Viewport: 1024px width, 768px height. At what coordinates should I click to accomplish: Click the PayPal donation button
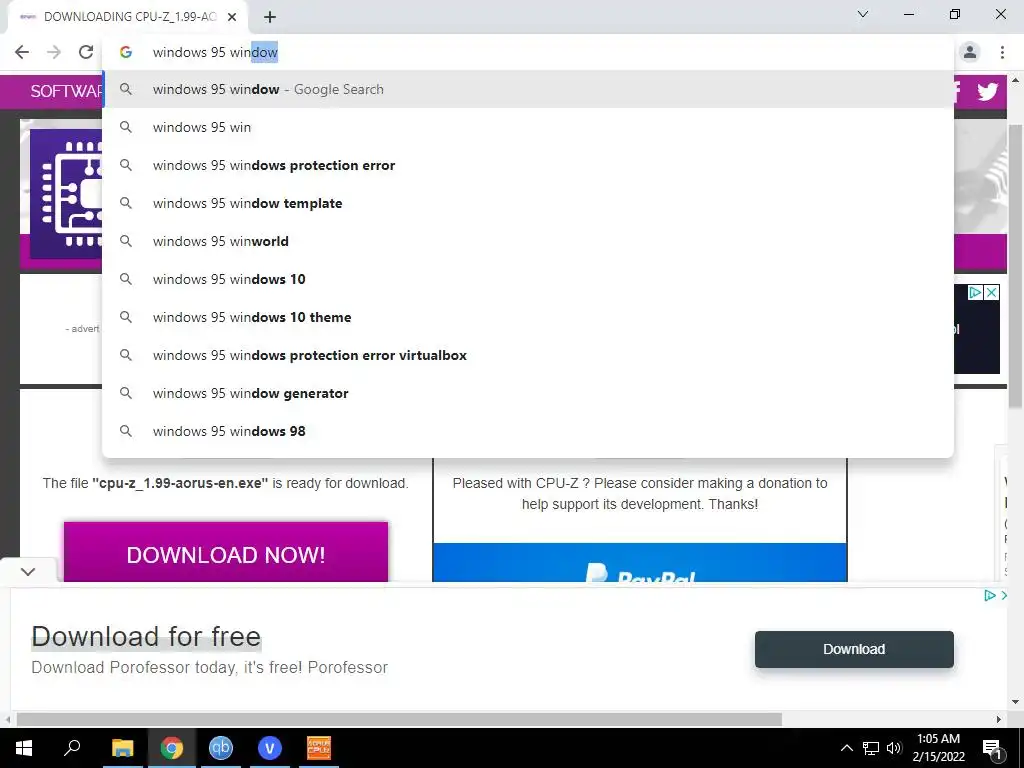click(x=640, y=562)
